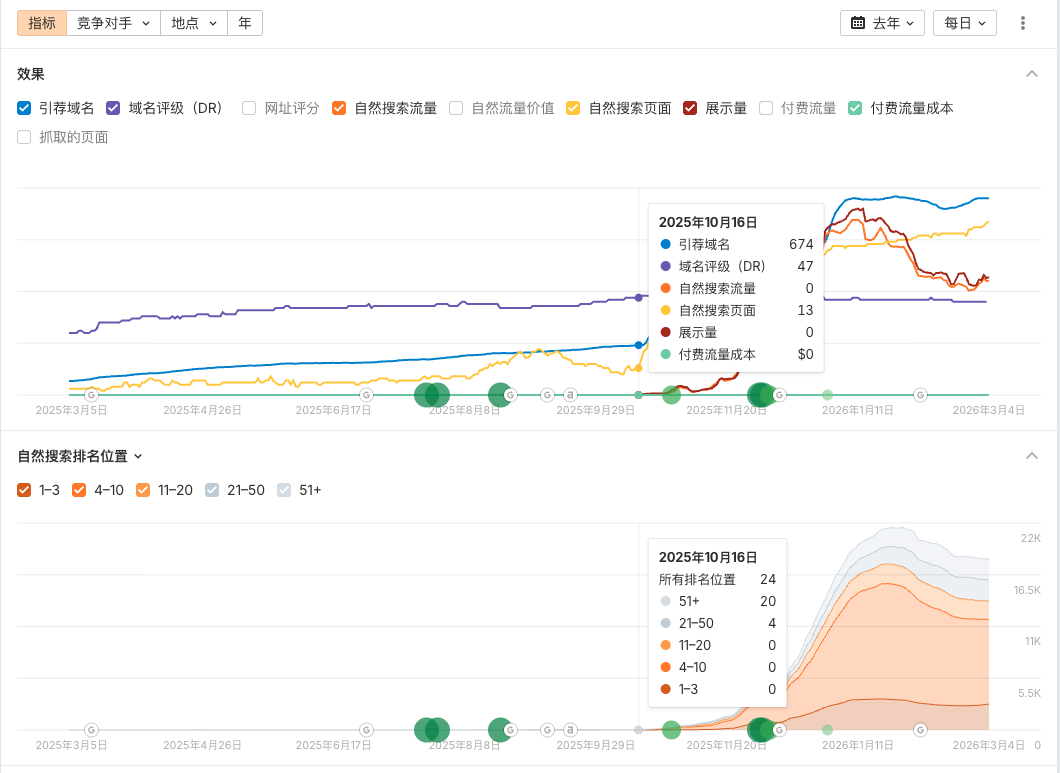This screenshot has width=1060, height=773.
Task: Click green circle after 2025年9月29日 in 效果 chart
Action: tap(671, 395)
